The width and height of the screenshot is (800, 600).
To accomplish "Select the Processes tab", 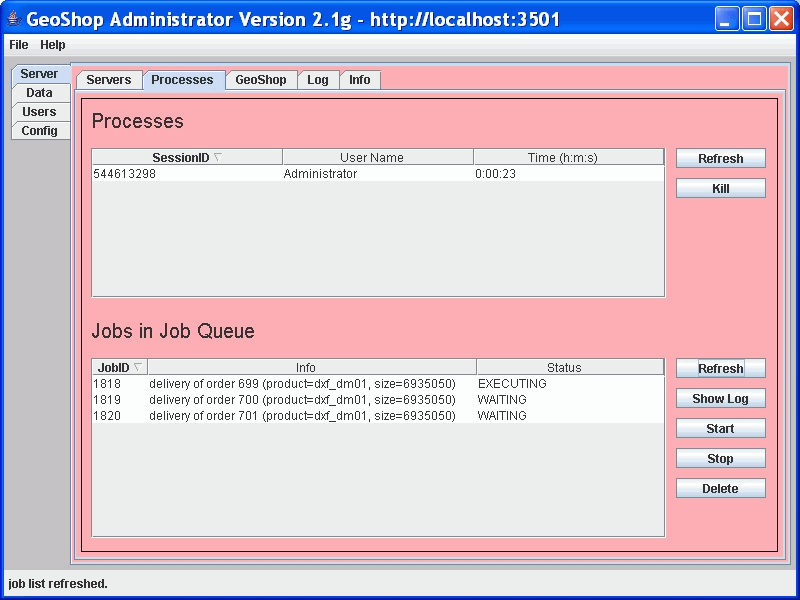I will tap(182, 80).
